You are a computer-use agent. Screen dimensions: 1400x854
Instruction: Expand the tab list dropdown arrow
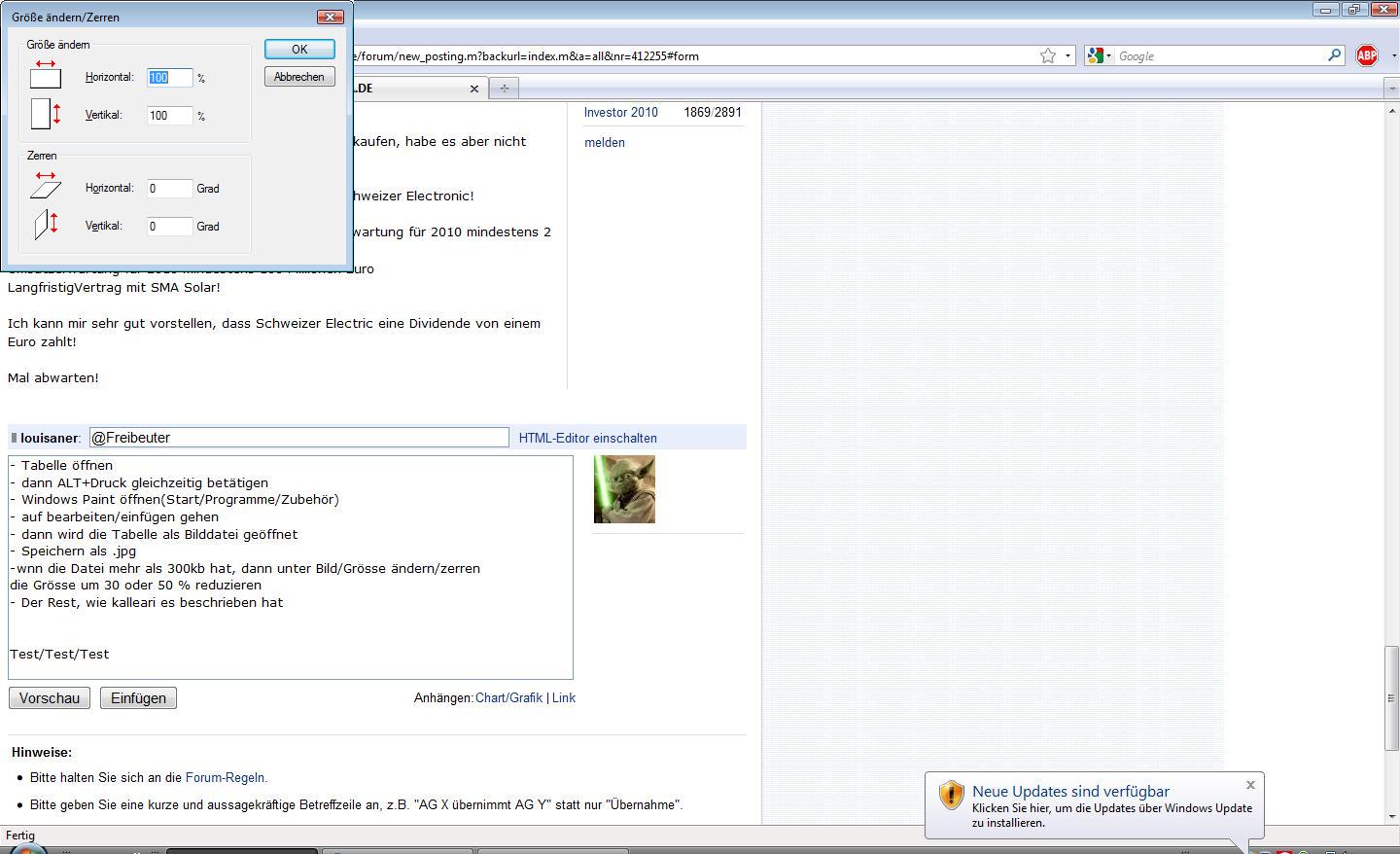coord(1391,88)
